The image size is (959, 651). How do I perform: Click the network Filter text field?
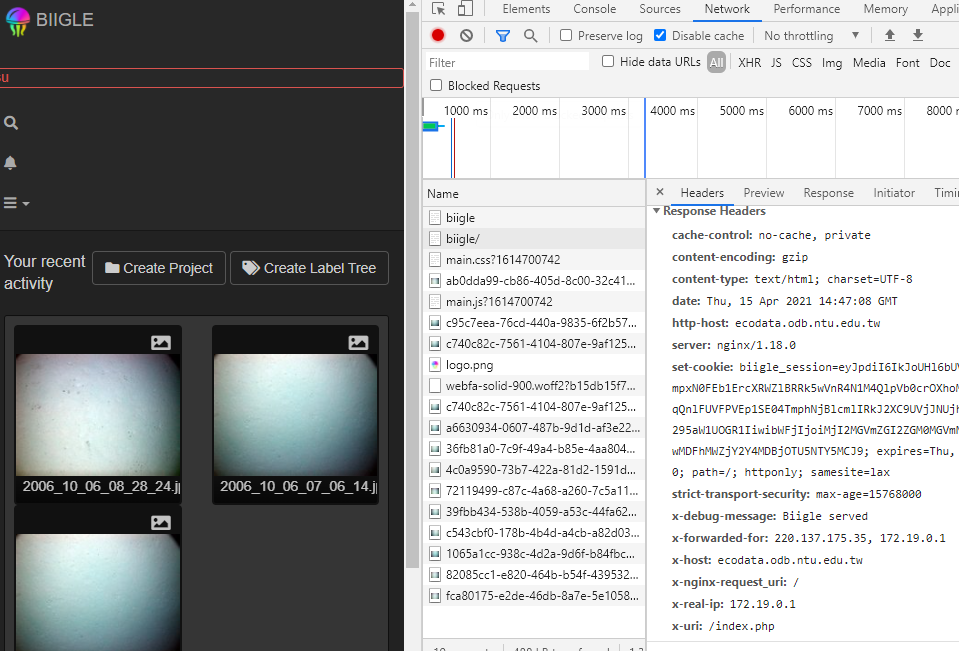click(x=507, y=62)
